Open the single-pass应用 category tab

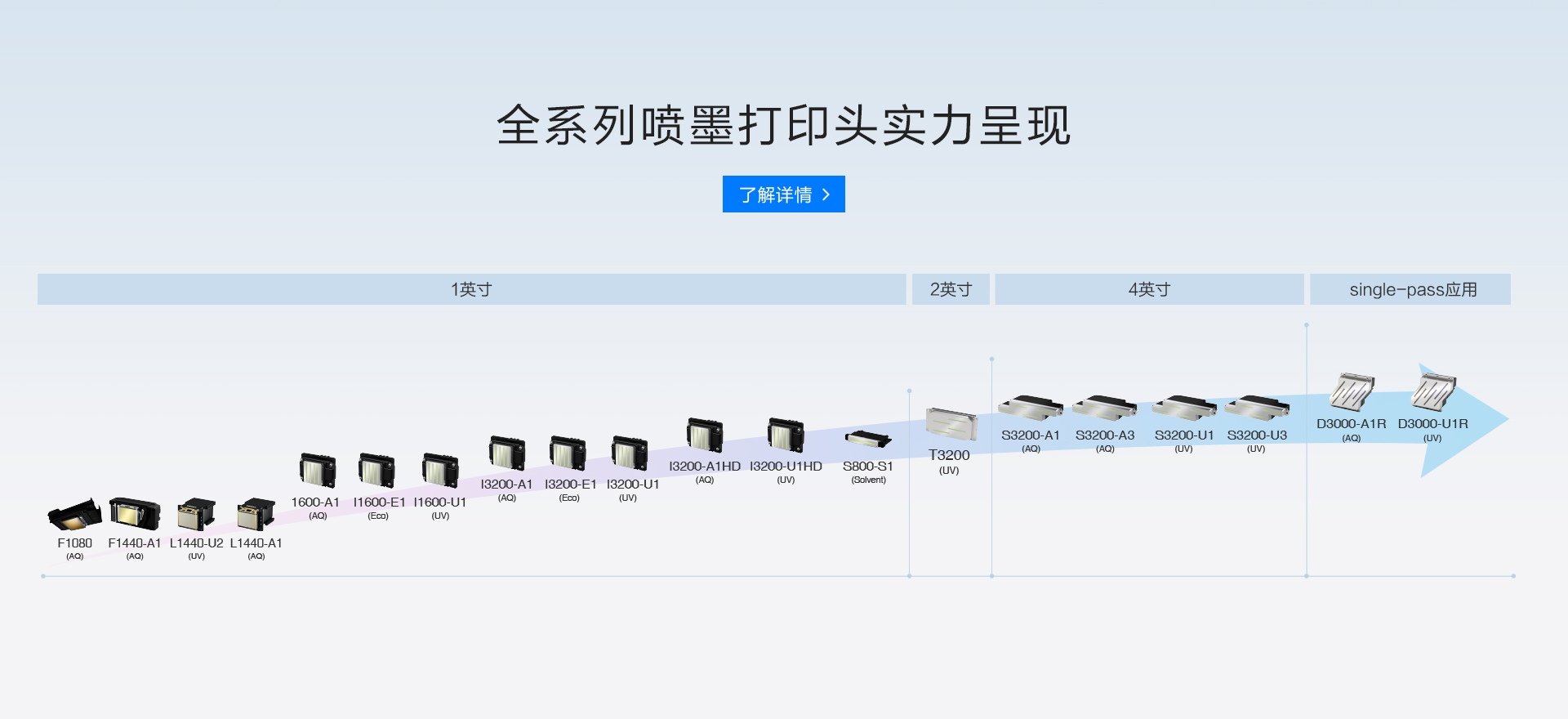coord(1410,289)
